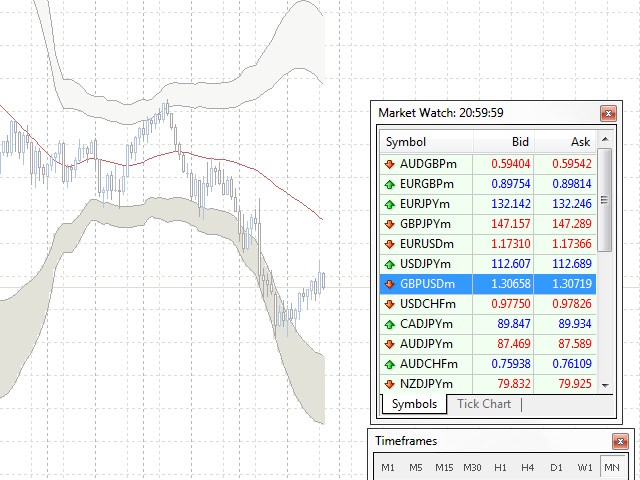Click the Bid column header
The height and width of the screenshot is (480, 640).
coord(504,142)
